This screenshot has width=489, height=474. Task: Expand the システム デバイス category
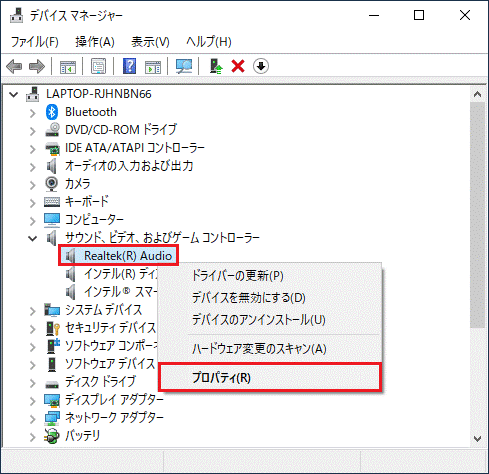(x=32, y=311)
